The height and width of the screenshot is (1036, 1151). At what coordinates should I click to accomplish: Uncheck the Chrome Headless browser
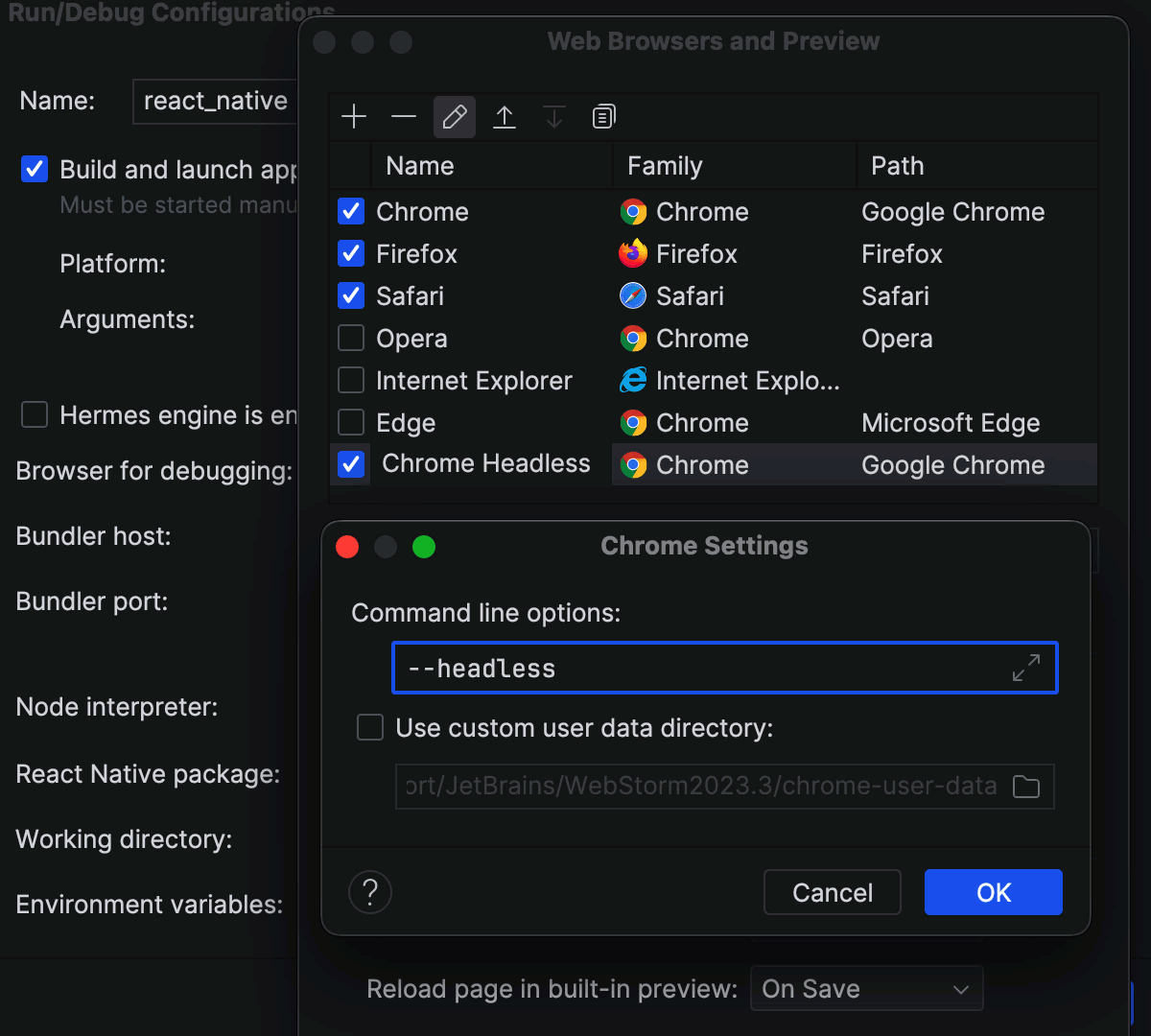351,463
